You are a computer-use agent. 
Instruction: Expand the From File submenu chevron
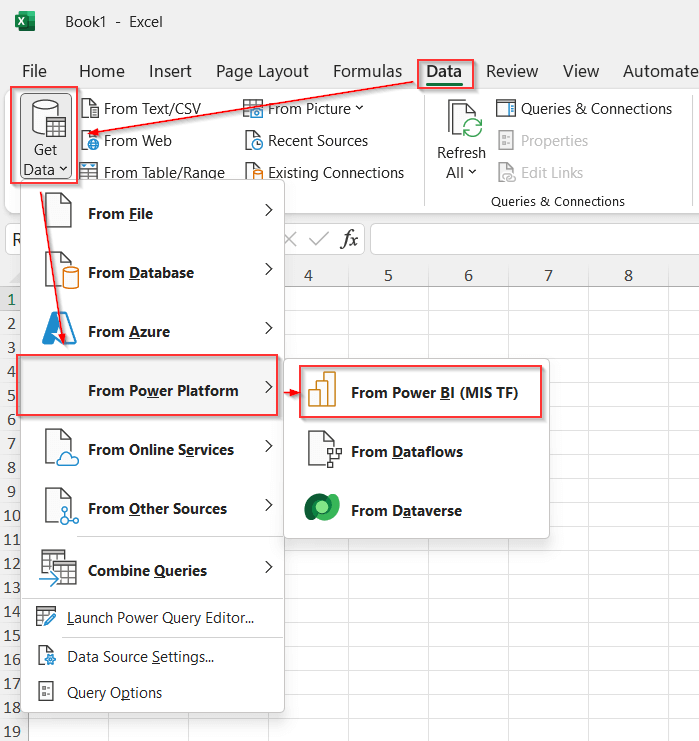tap(269, 210)
